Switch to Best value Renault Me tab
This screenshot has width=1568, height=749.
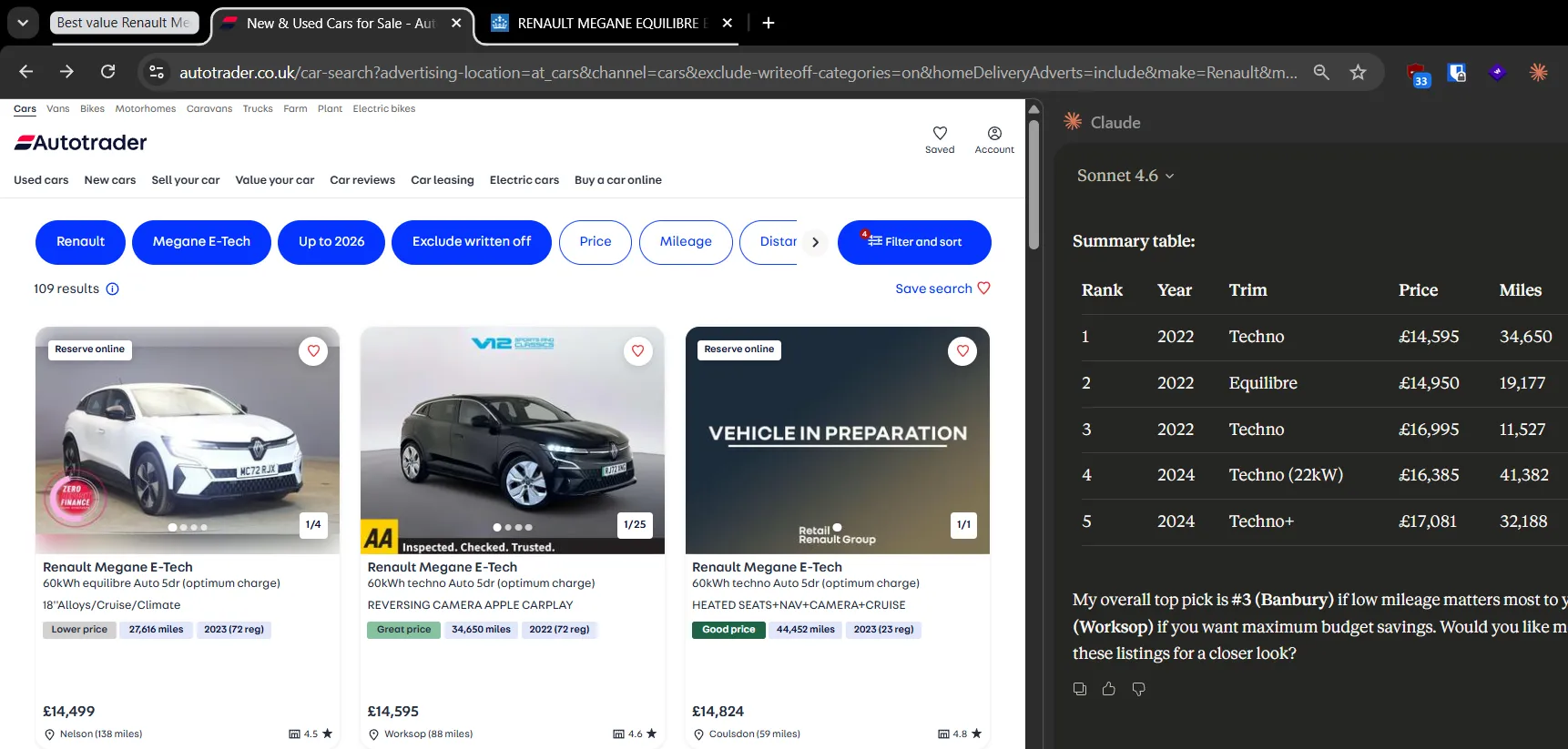(123, 23)
